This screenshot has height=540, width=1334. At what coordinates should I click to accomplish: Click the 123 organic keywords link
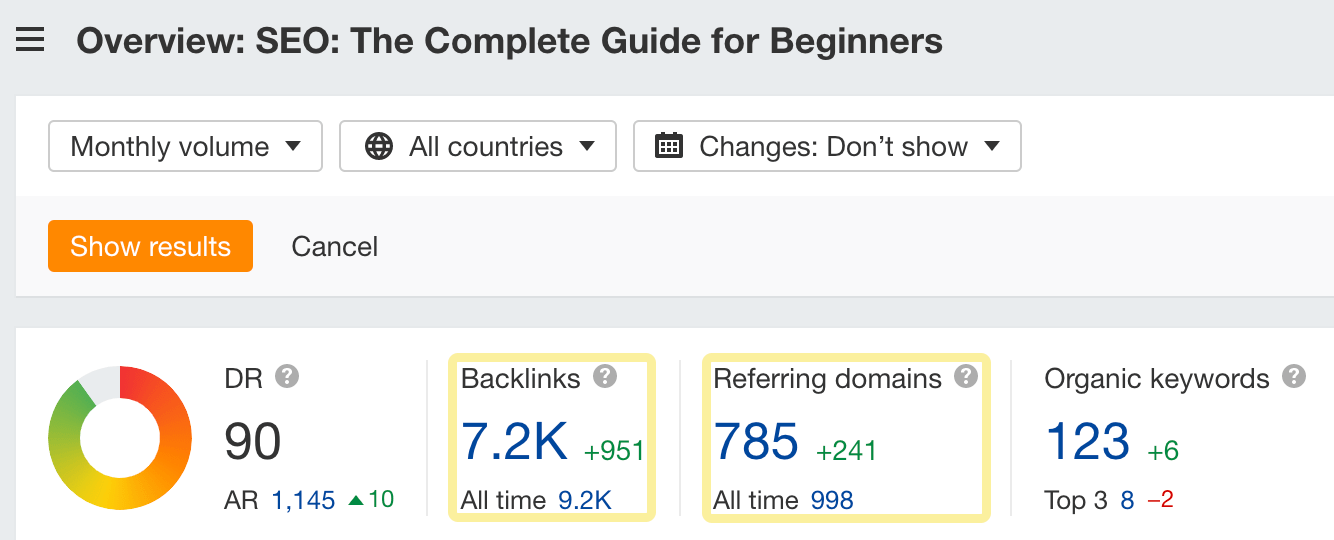pyautogui.click(x=1087, y=441)
